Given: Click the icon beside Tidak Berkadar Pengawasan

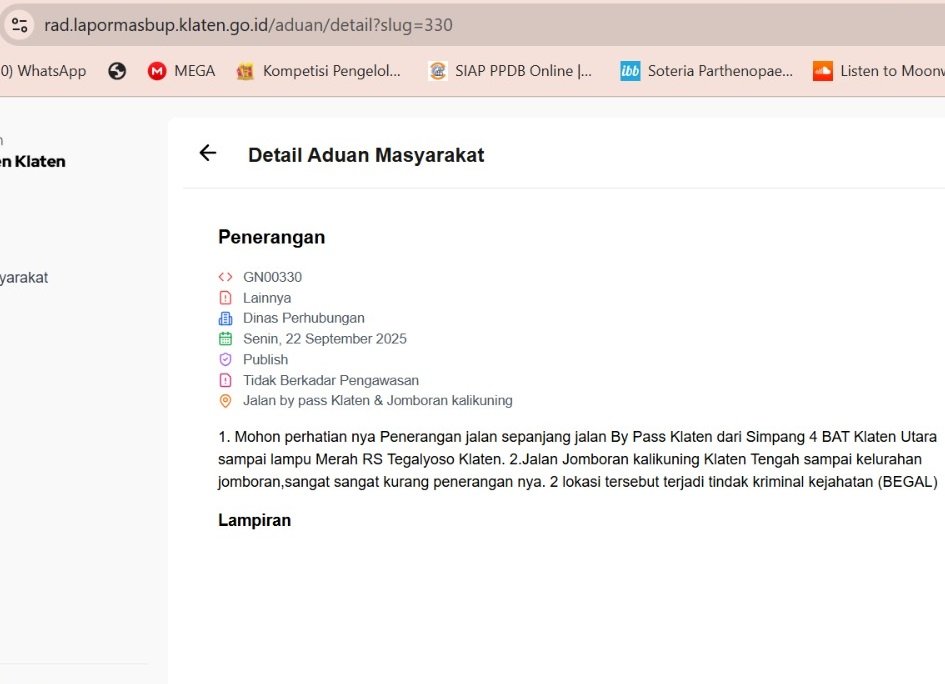Looking at the screenshot, I should (225, 380).
